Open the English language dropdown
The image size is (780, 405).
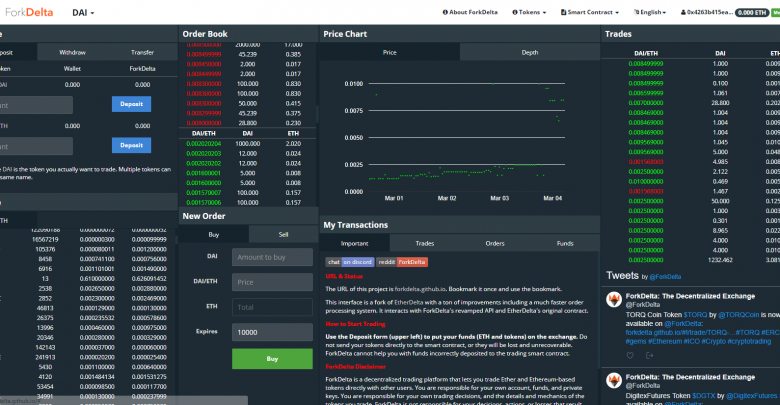point(650,12)
